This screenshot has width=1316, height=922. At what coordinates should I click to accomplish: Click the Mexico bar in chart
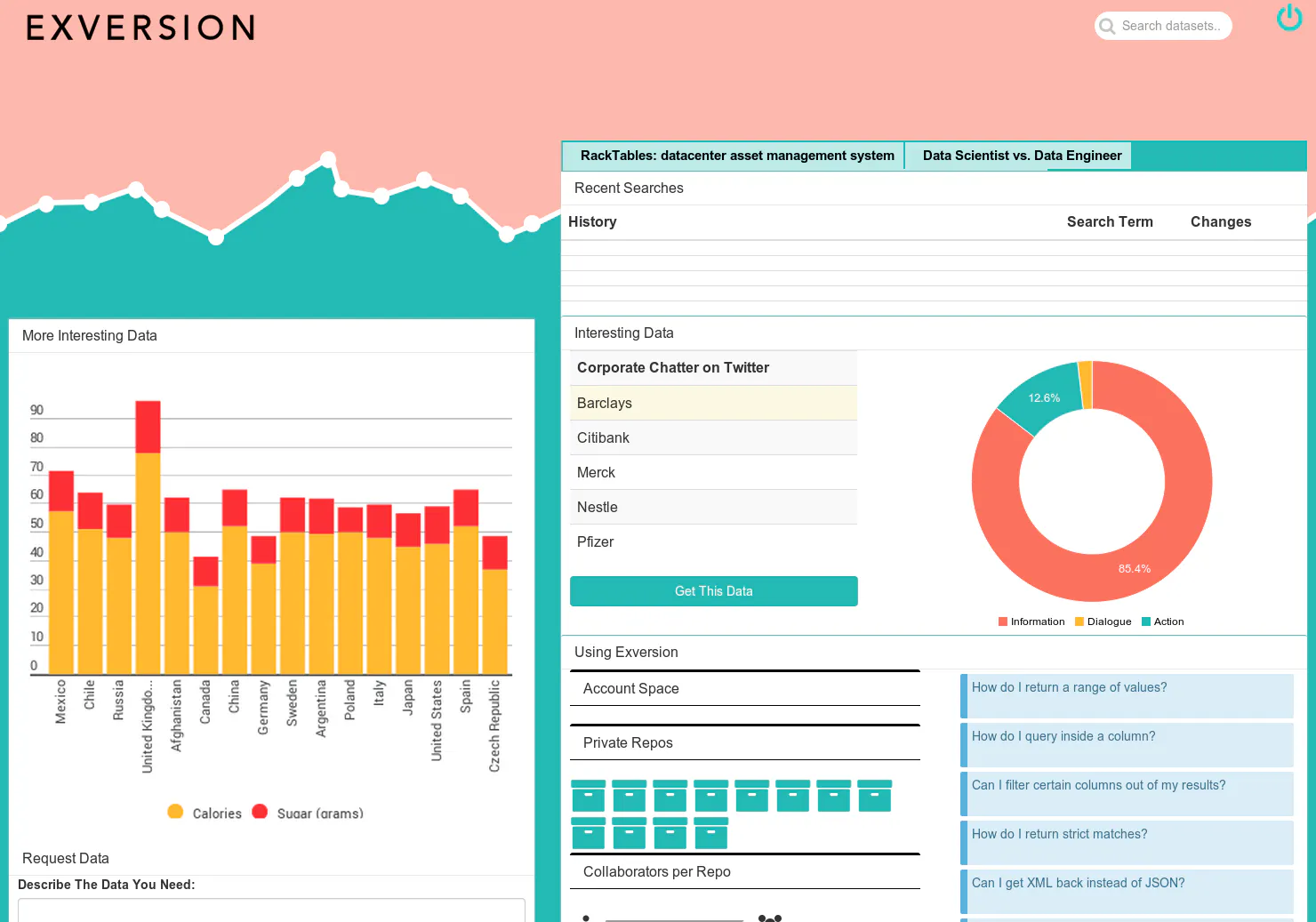(61, 573)
